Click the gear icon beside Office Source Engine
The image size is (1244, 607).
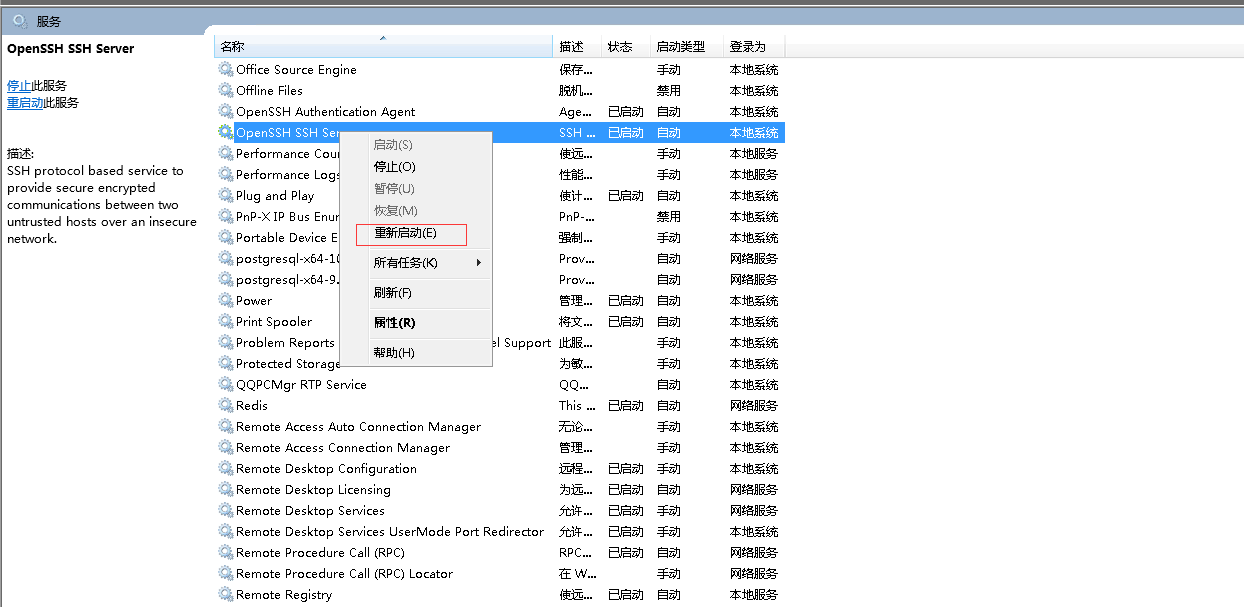point(226,70)
